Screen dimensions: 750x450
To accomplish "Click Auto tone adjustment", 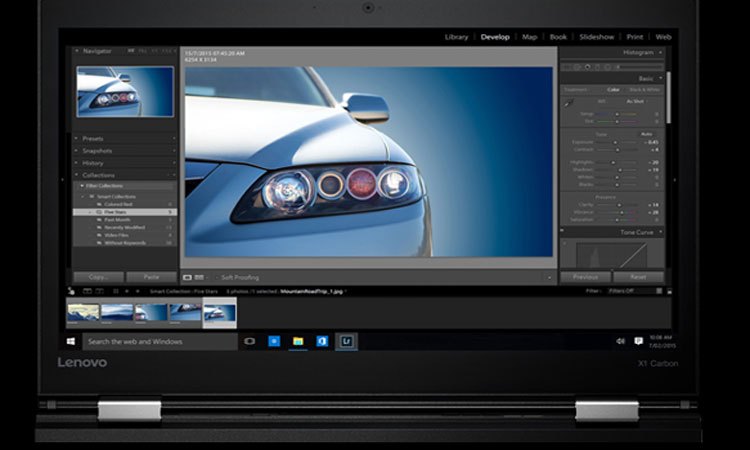I will (647, 133).
